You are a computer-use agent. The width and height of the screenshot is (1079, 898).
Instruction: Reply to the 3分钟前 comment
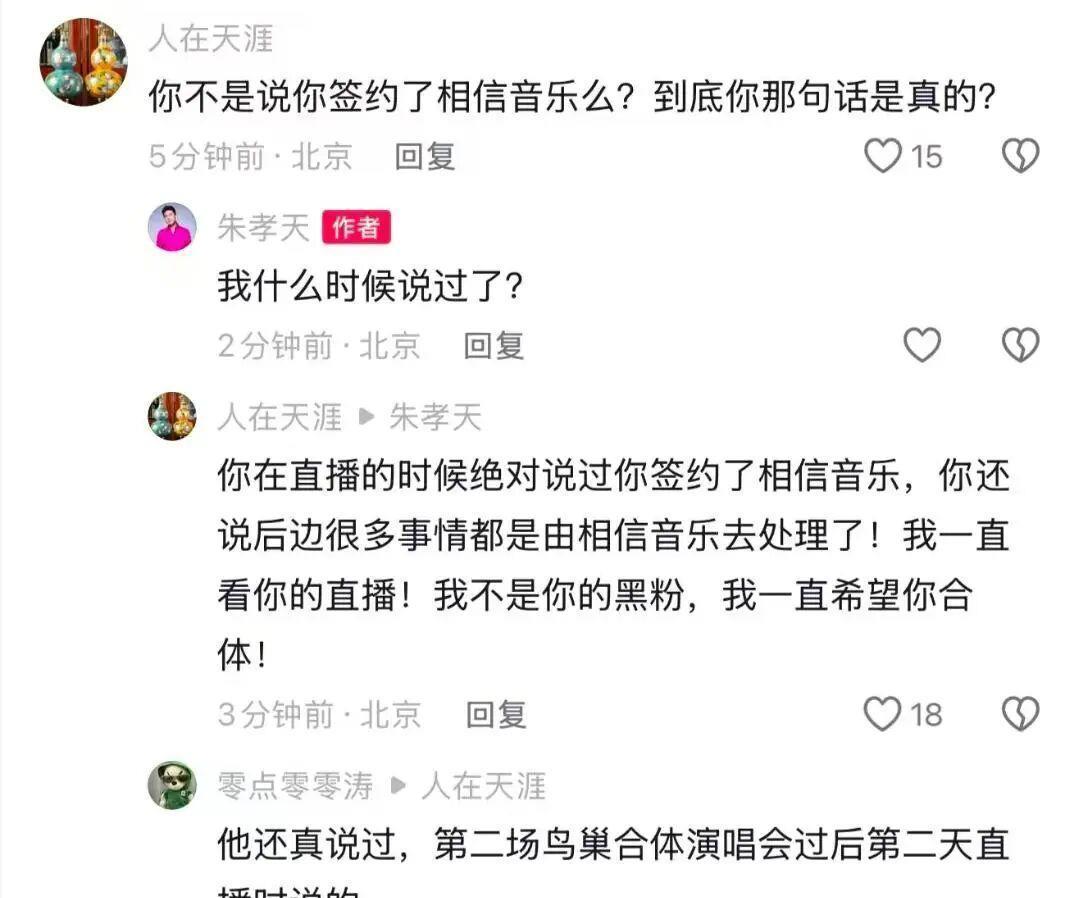tap(496, 714)
